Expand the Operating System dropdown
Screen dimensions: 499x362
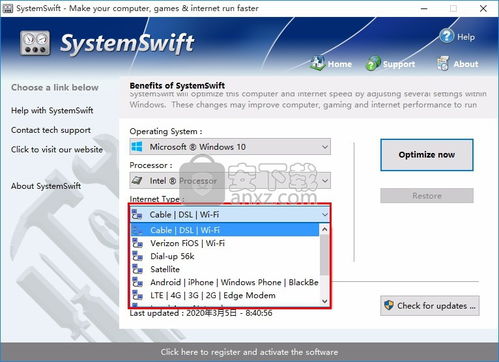[x=325, y=147]
